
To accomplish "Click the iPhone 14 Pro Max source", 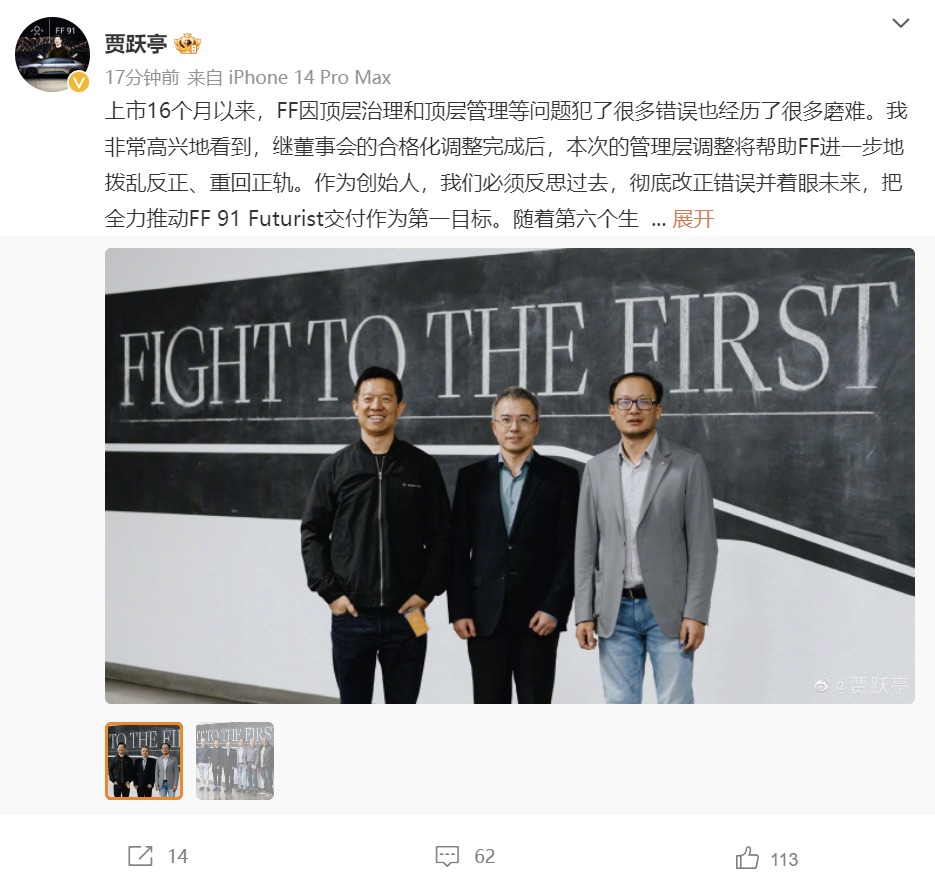I will coord(309,78).
